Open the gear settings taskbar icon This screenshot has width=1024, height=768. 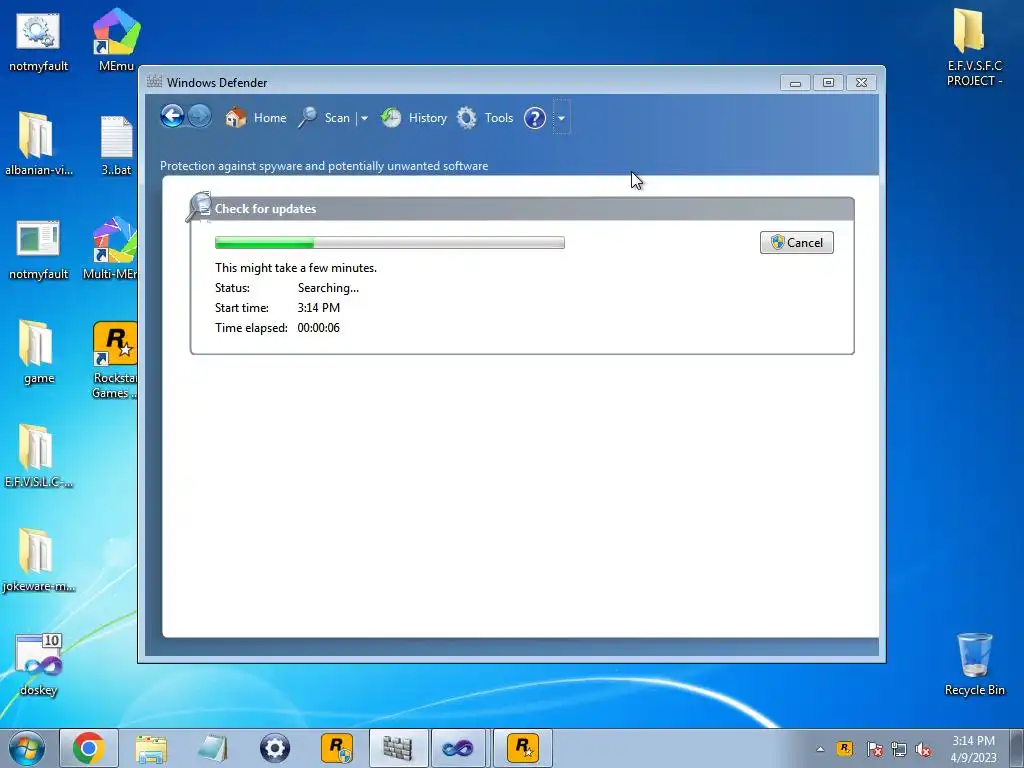[x=275, y=748]
